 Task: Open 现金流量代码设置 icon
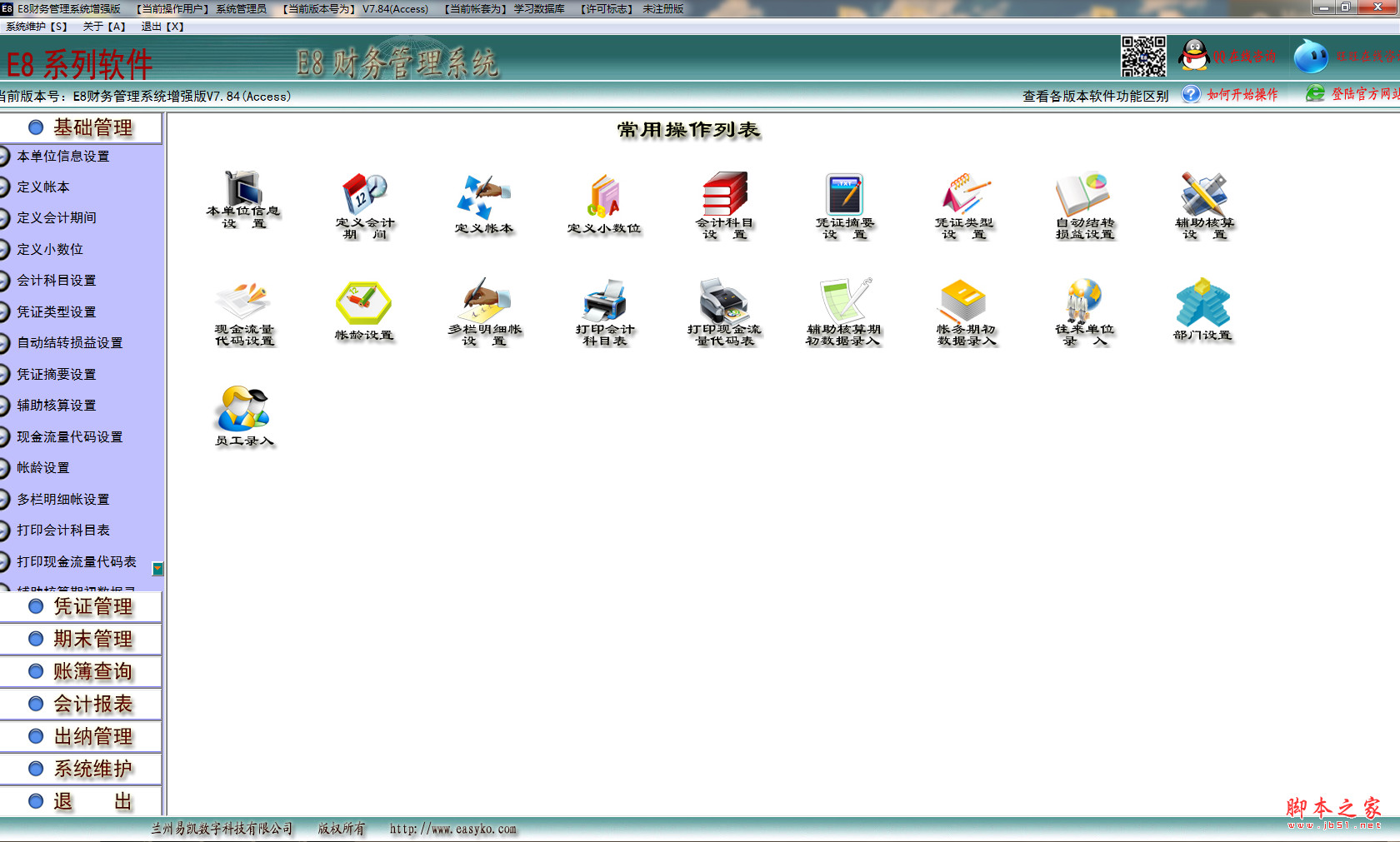coord(244,312)
